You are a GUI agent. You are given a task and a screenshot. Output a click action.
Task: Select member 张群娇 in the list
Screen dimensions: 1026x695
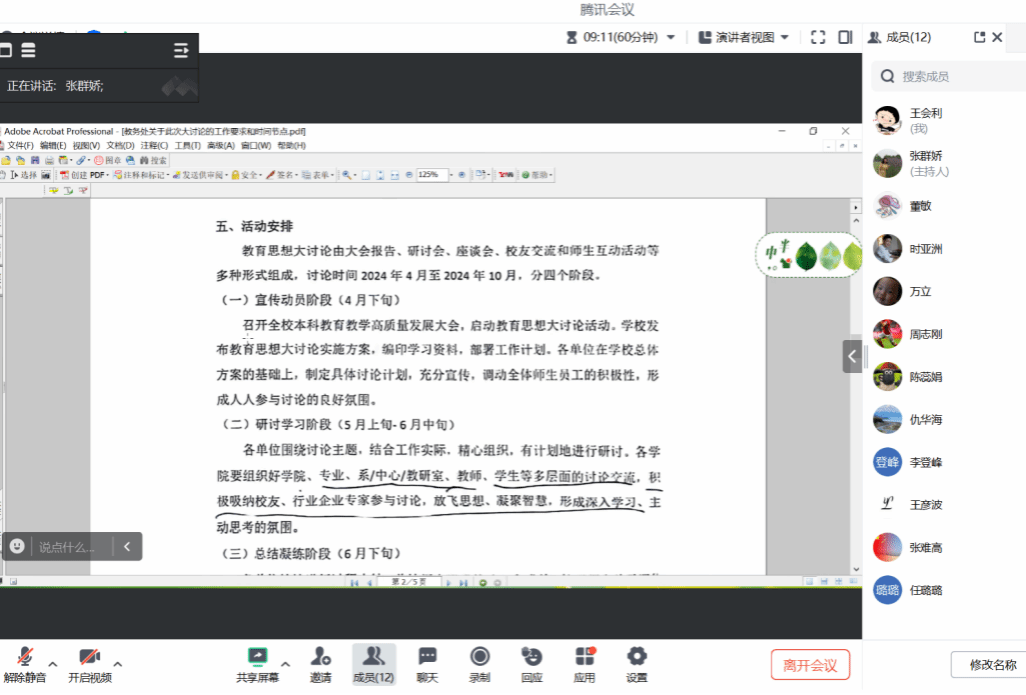click(926, 163)
